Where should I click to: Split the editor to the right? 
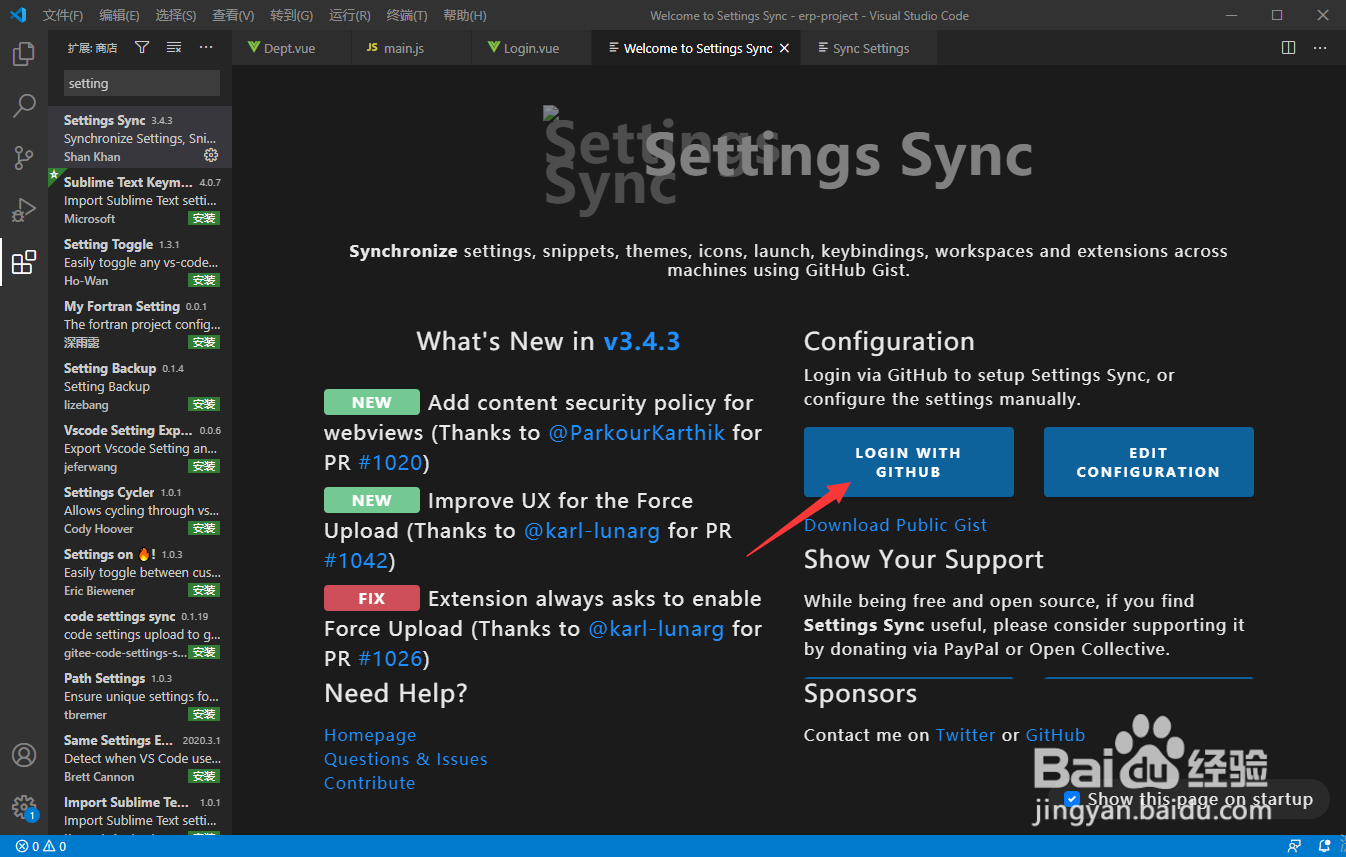click(1289, 47)
